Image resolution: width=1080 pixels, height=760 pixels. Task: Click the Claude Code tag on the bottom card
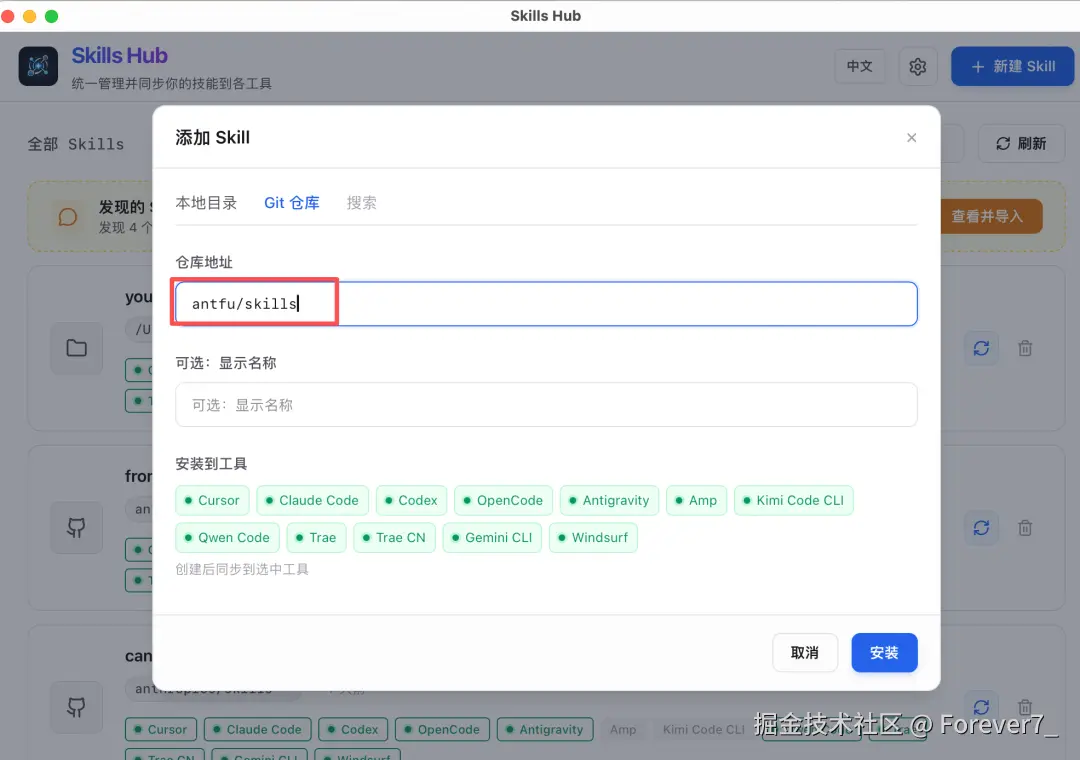(x=258, y=729)
